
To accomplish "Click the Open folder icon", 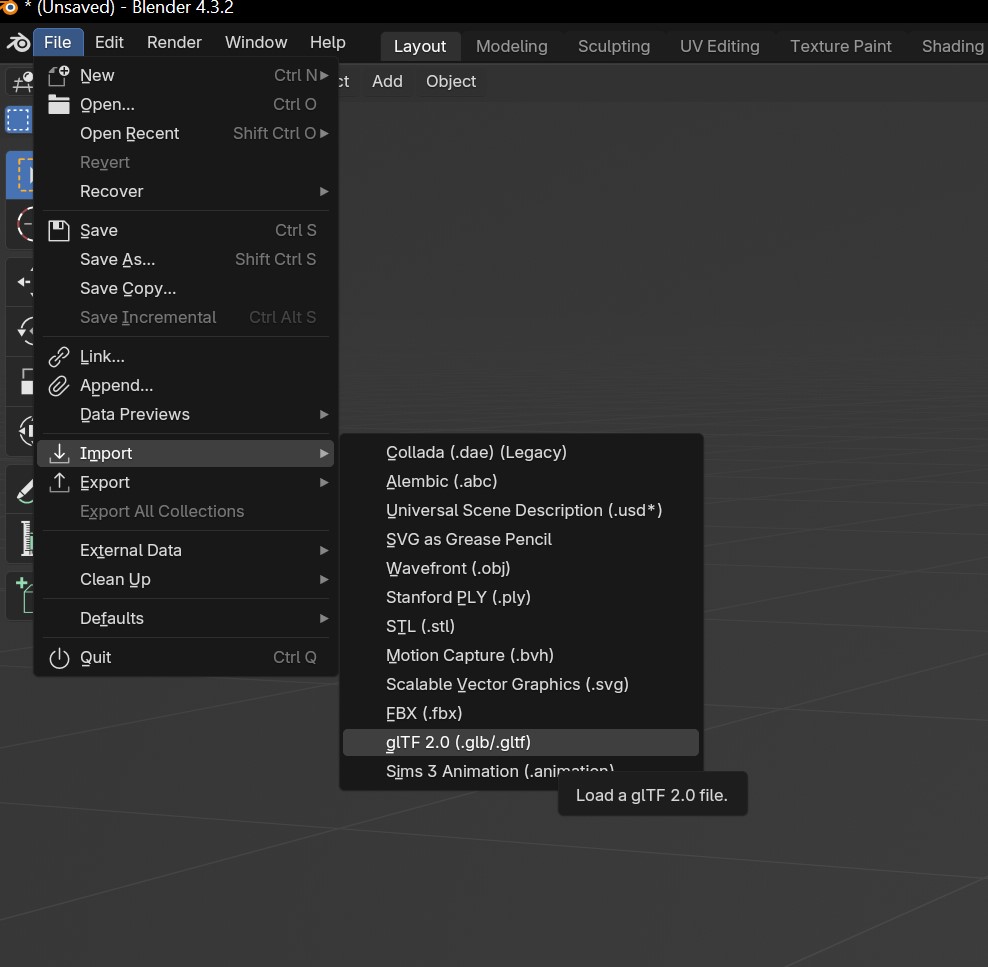I will click(59, 105).
